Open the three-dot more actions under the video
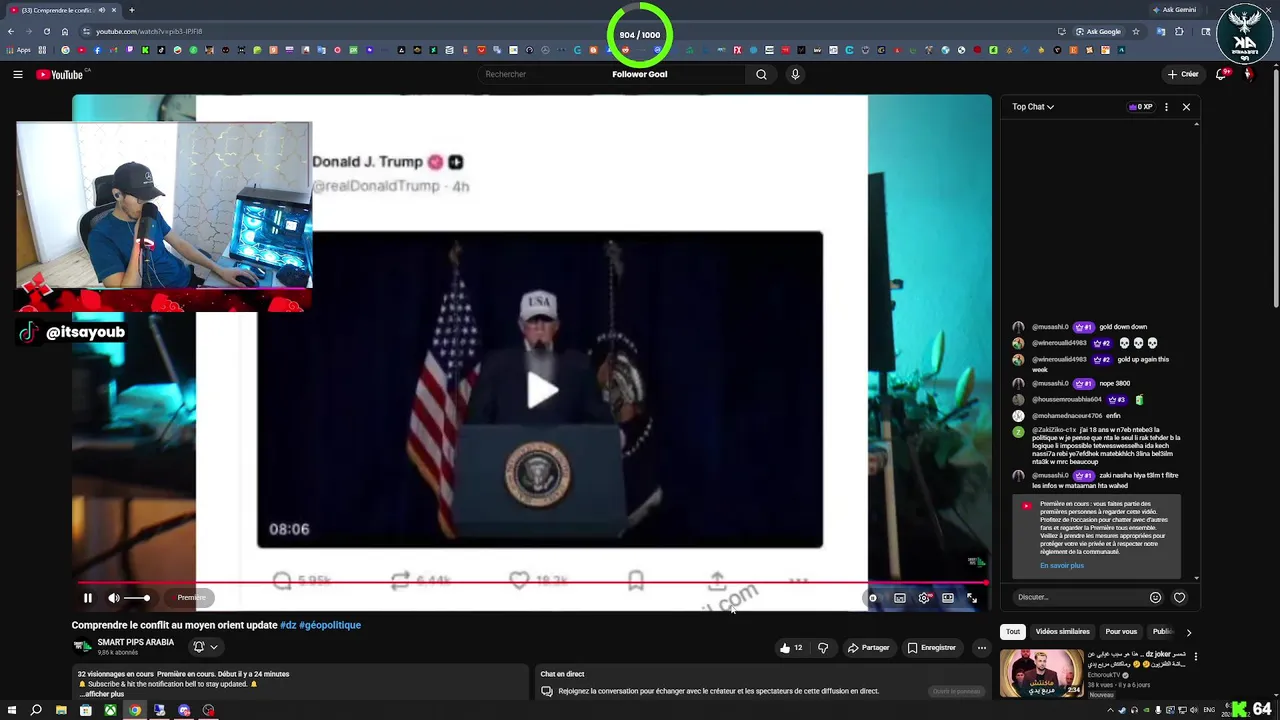This screenshot has height=720, width=1280. pos(981,648)
